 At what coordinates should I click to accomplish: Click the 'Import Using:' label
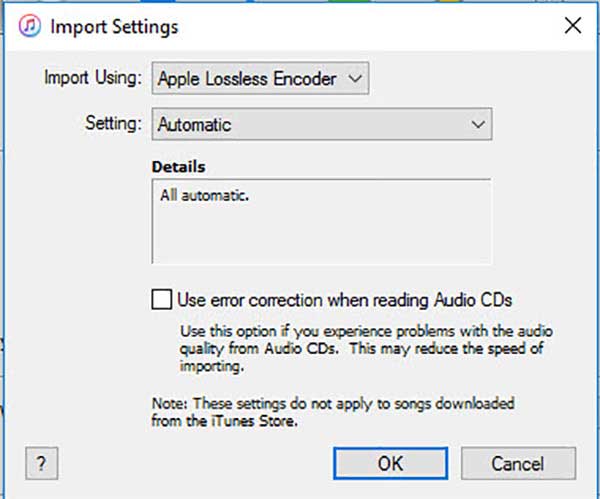point(93,78)
